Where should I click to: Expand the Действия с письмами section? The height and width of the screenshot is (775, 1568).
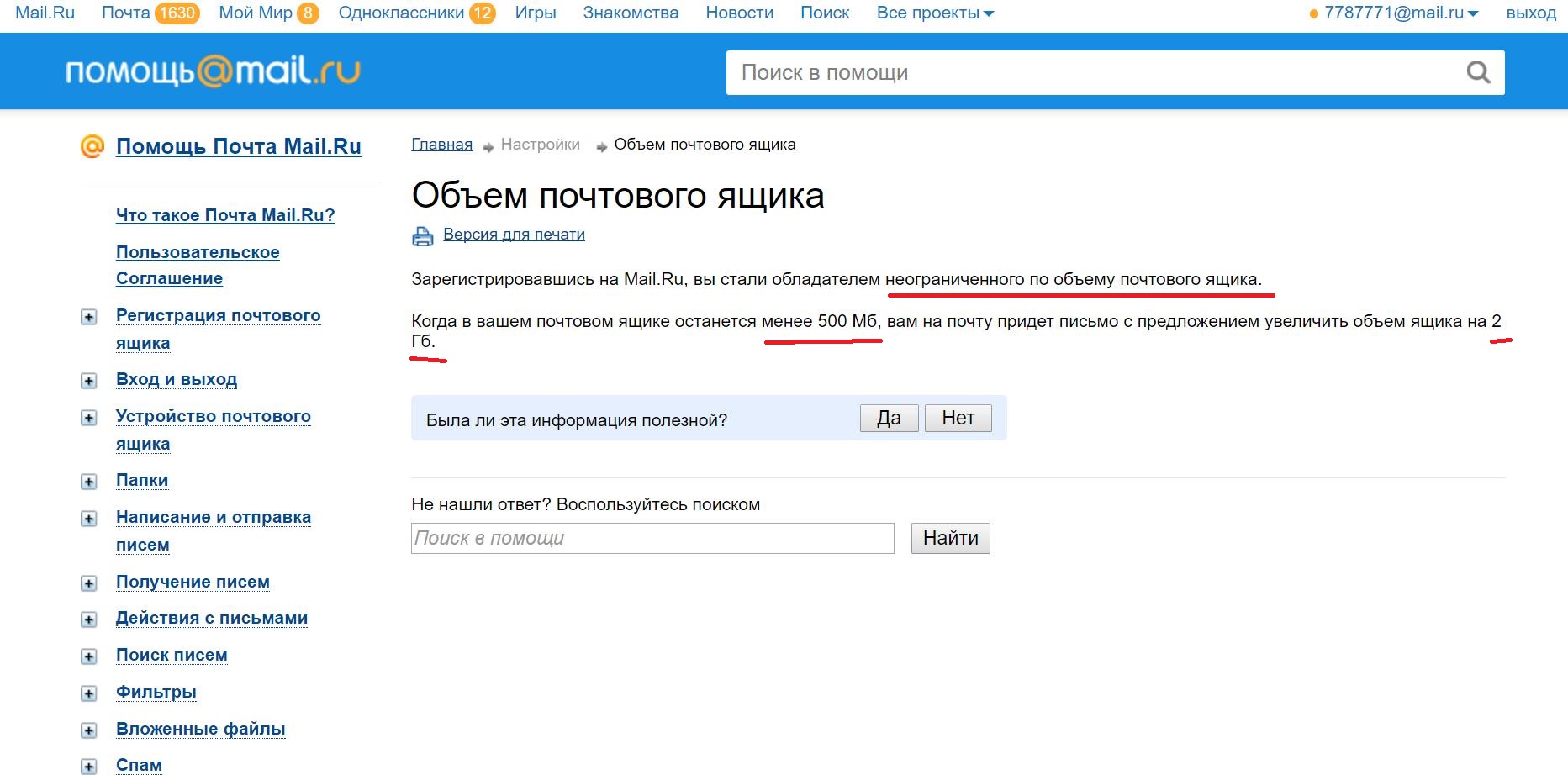(89, 619)
